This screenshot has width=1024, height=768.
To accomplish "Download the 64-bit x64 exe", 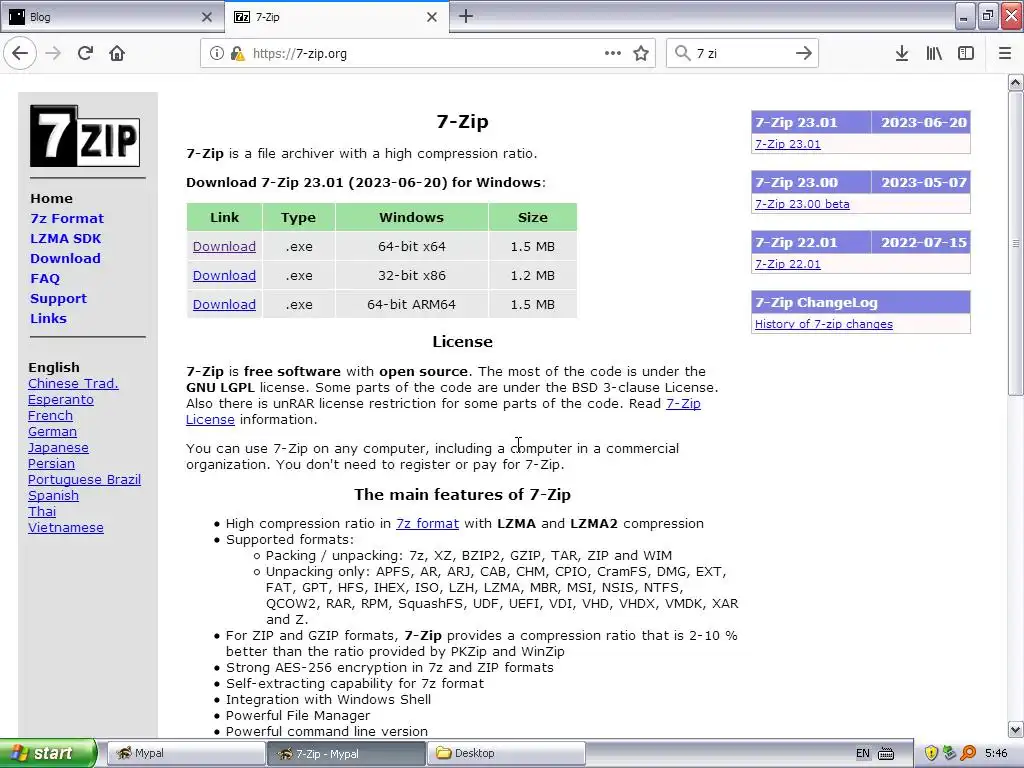I will [224, 247].
